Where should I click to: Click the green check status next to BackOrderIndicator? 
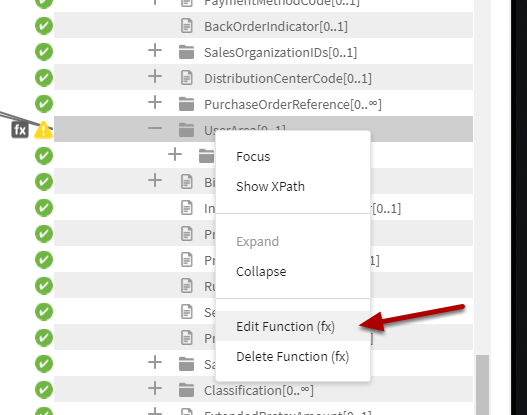44,26
